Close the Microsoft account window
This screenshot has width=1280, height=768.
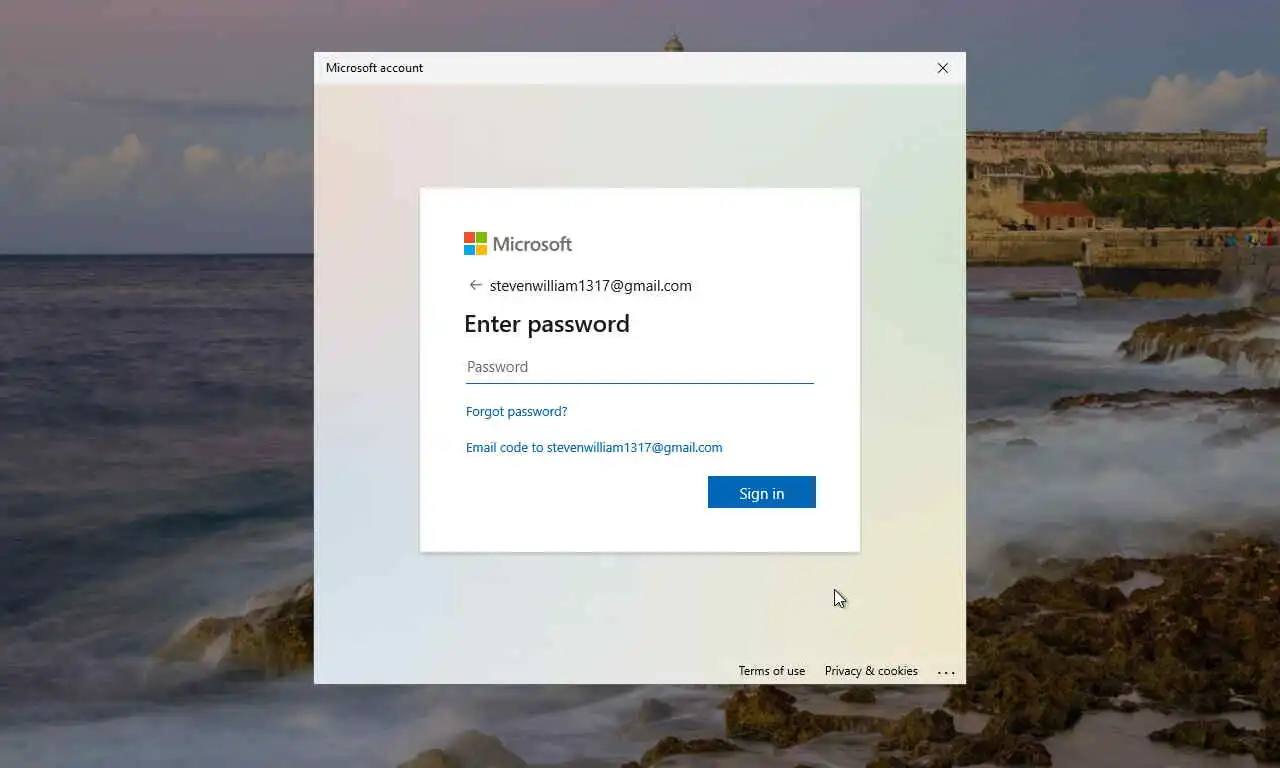[942, 68]
